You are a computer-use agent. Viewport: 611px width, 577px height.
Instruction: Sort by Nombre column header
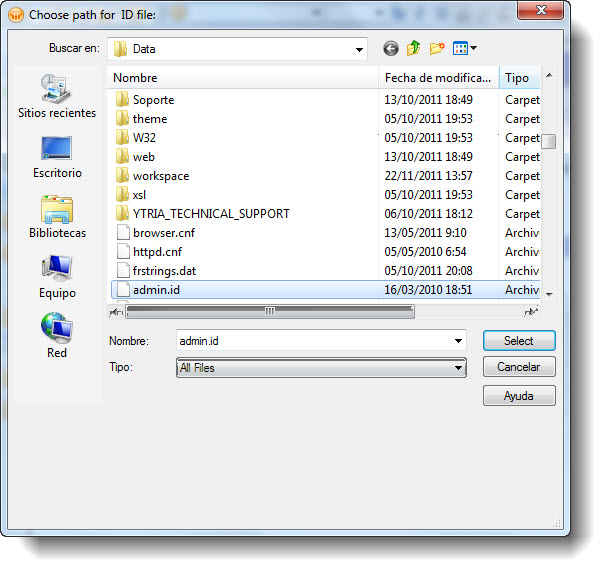coord(243,78)
